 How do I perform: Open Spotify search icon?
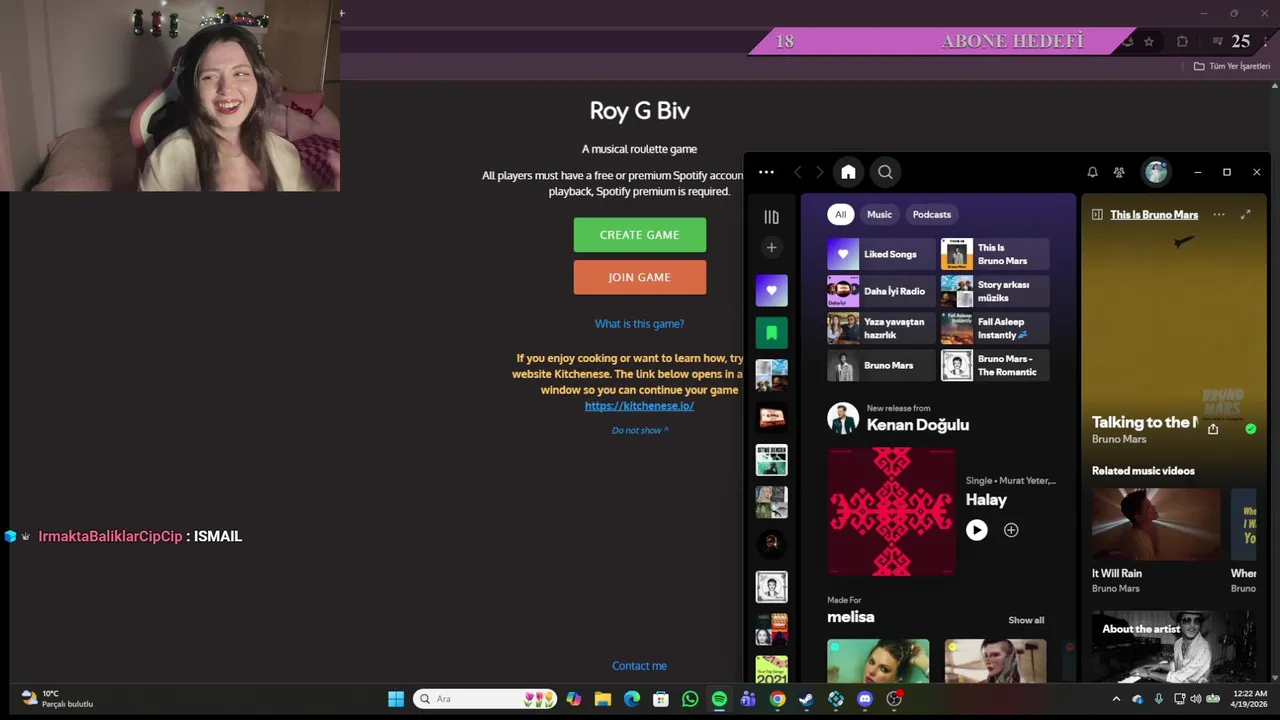(885, 172)
